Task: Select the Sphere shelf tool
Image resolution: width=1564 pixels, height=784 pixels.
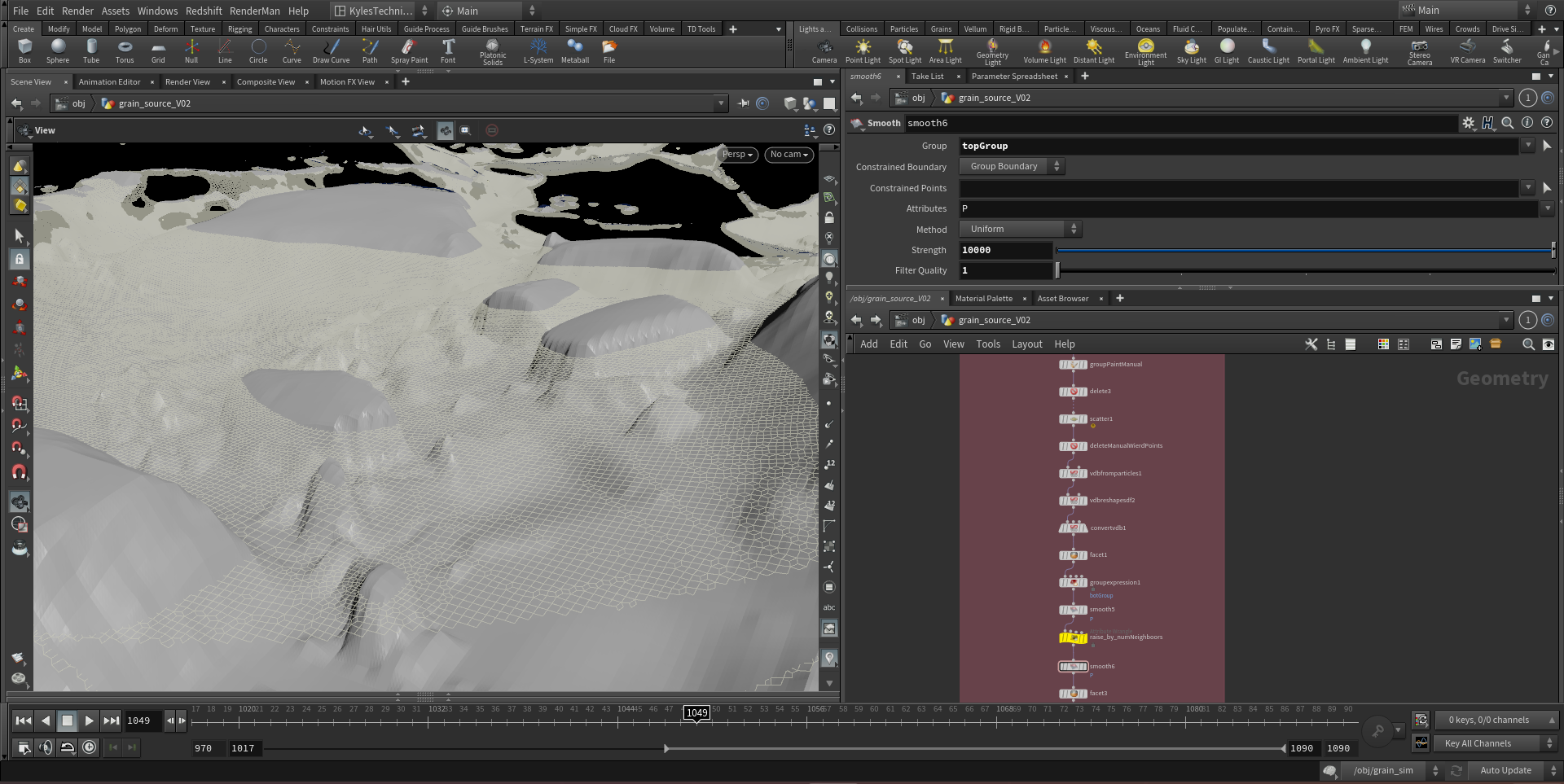Action: point(58,50)
